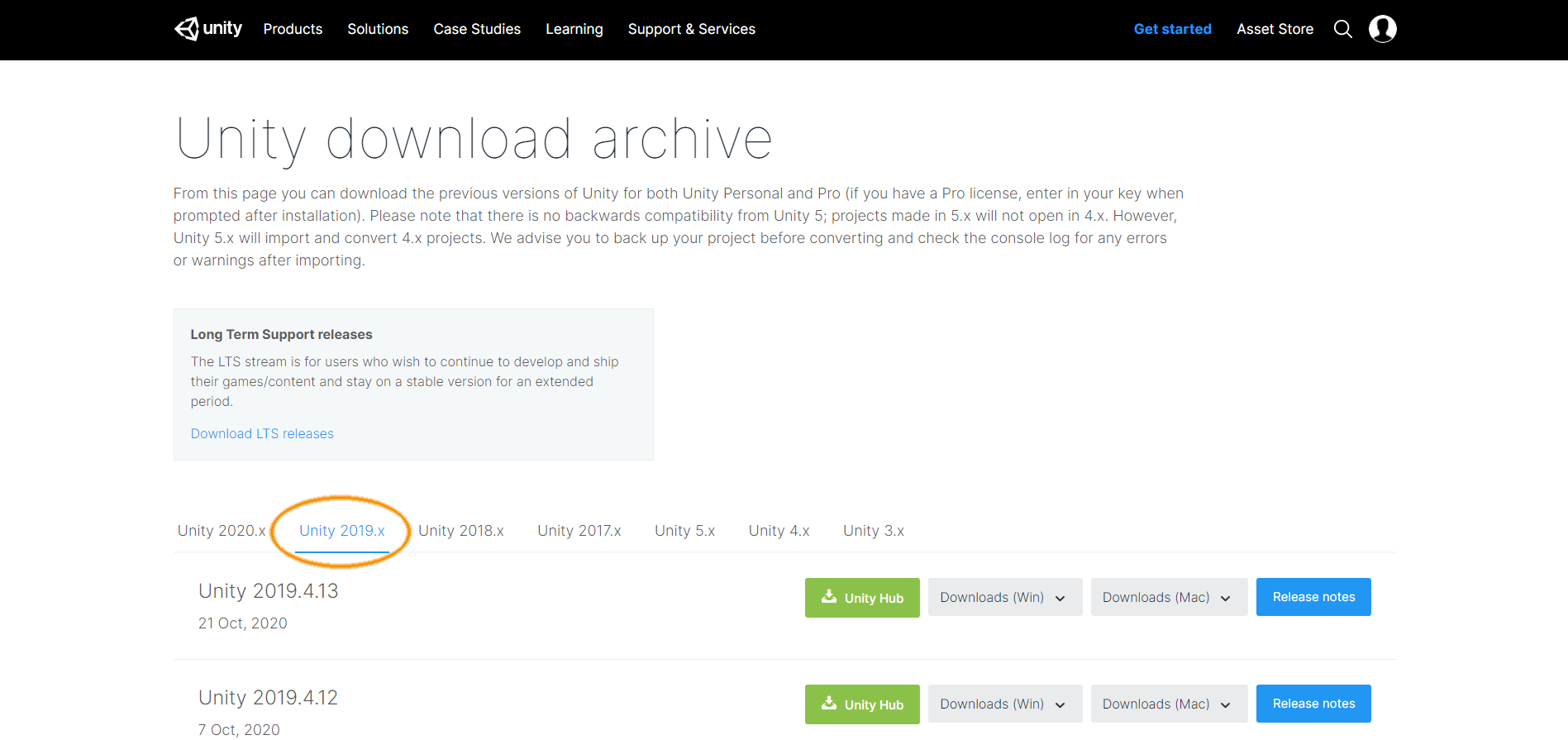
Task: Expand Downloads (Win) for Unity 2019.4.12
Action: pos(1005,704)
